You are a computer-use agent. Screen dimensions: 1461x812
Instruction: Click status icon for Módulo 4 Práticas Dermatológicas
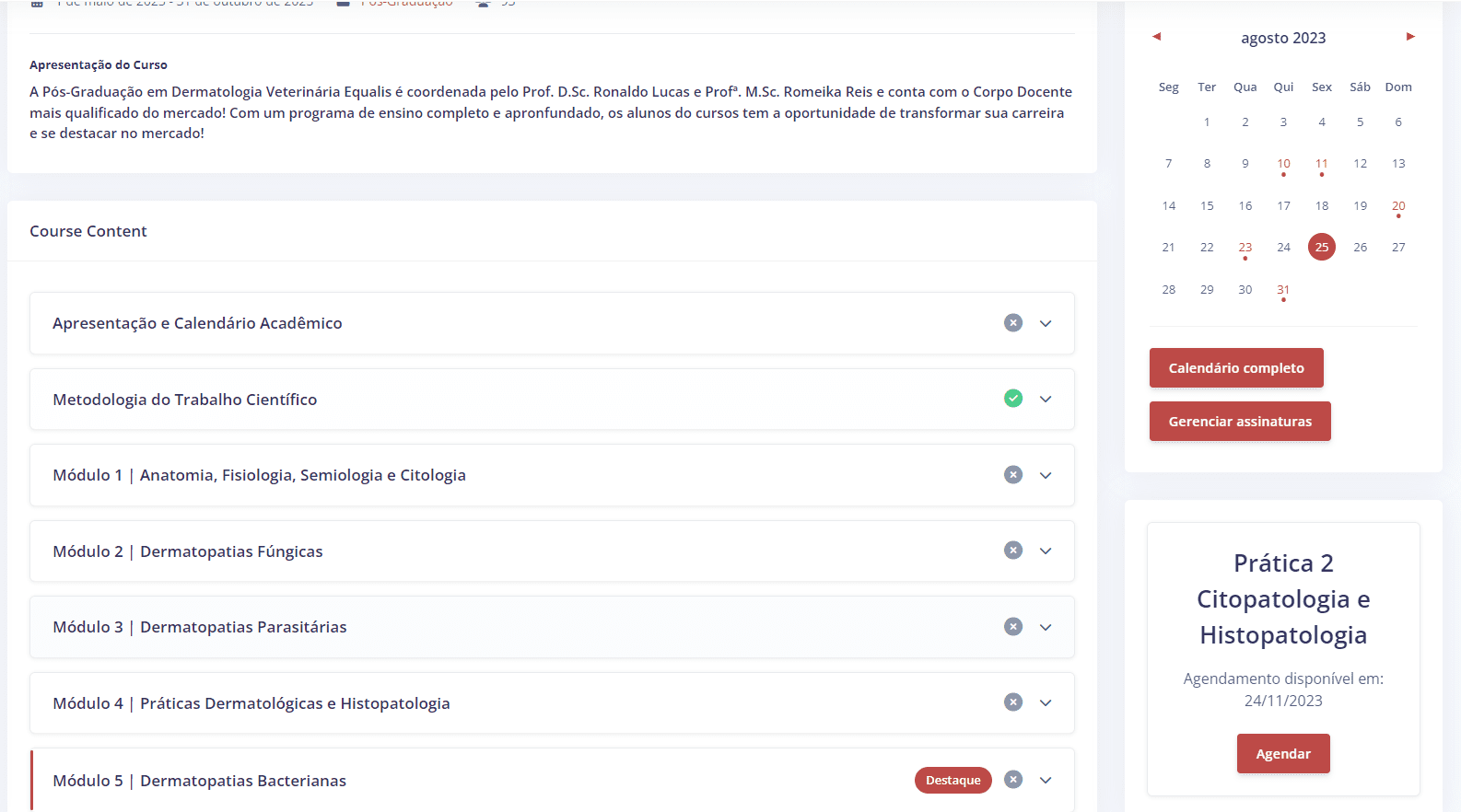point(1012,702)
